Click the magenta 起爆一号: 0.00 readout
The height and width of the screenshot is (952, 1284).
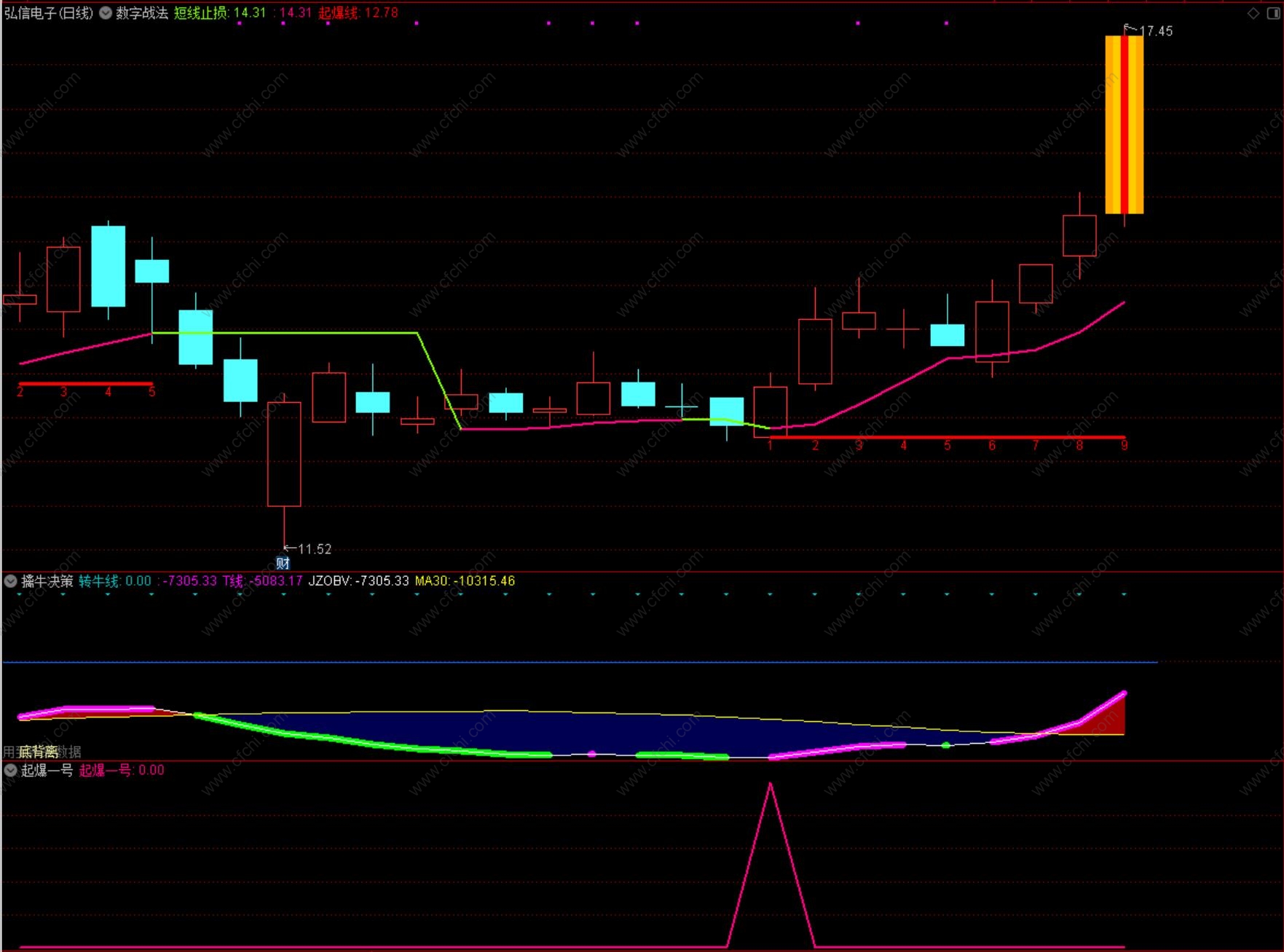coord(122,770)
